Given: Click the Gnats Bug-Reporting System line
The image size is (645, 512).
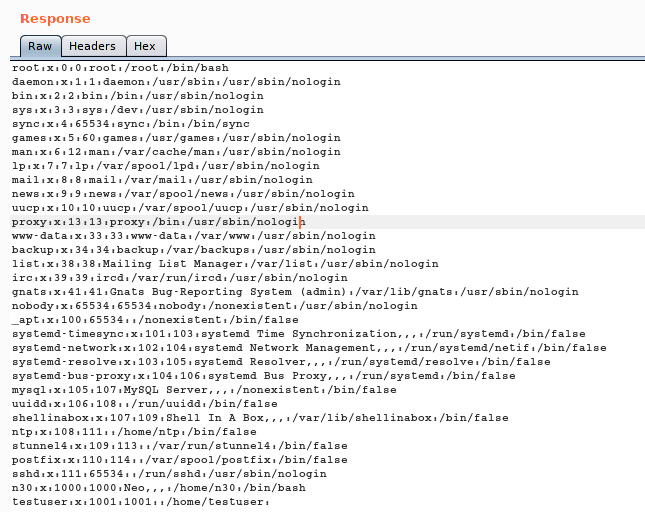Looking at the screenshot, I should tap(295, 292).
